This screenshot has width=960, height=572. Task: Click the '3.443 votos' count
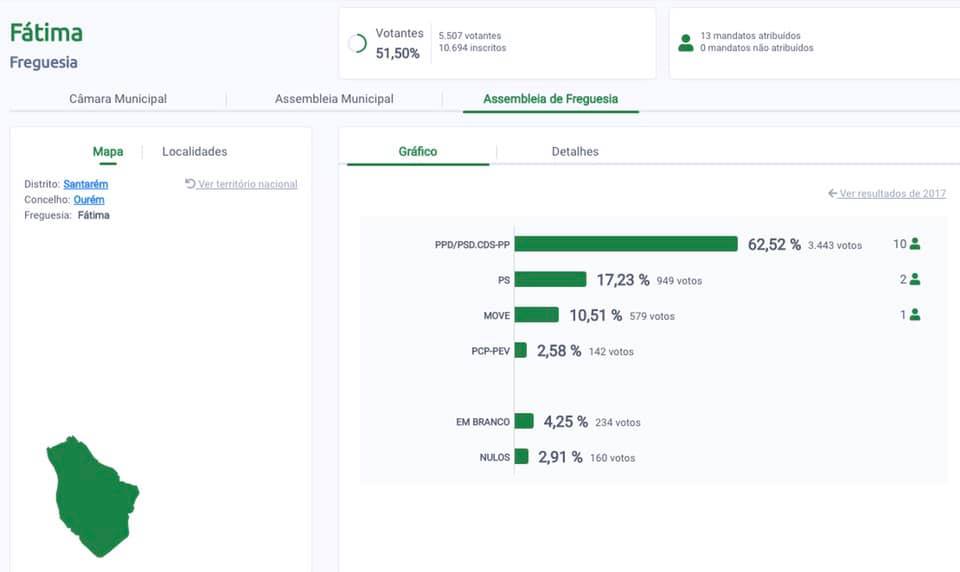834,246
